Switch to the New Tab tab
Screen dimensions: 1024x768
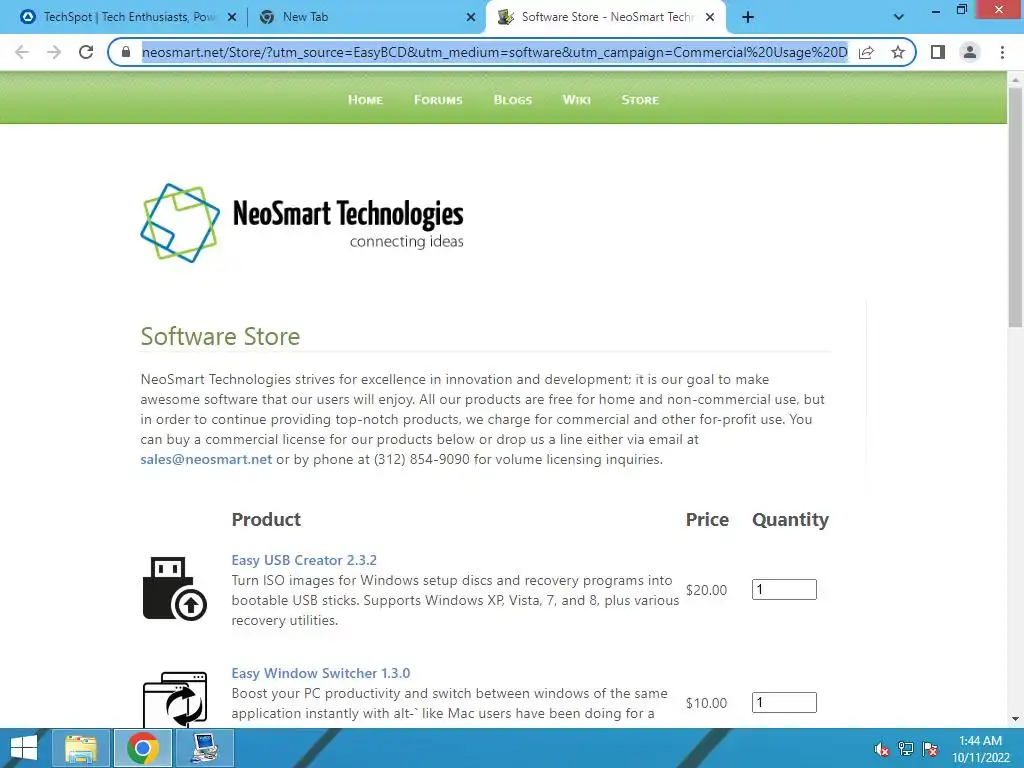click(367, 18)
